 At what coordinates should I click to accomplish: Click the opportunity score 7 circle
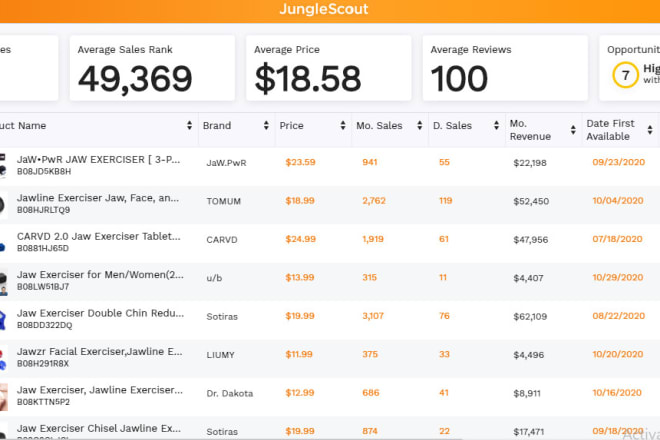pos(625,75)
